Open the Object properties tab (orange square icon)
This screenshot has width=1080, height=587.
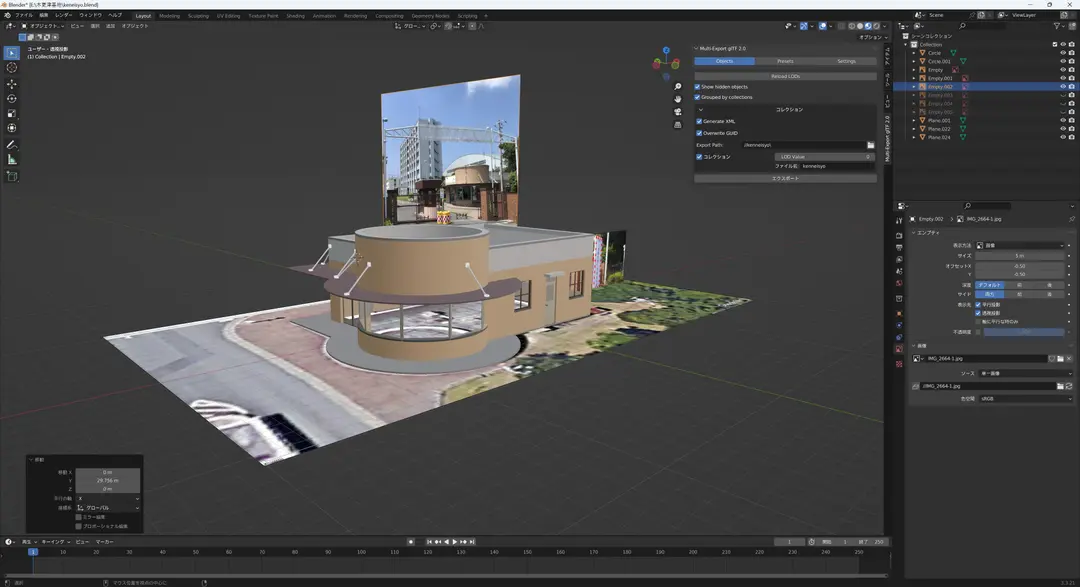coord(899,313)
